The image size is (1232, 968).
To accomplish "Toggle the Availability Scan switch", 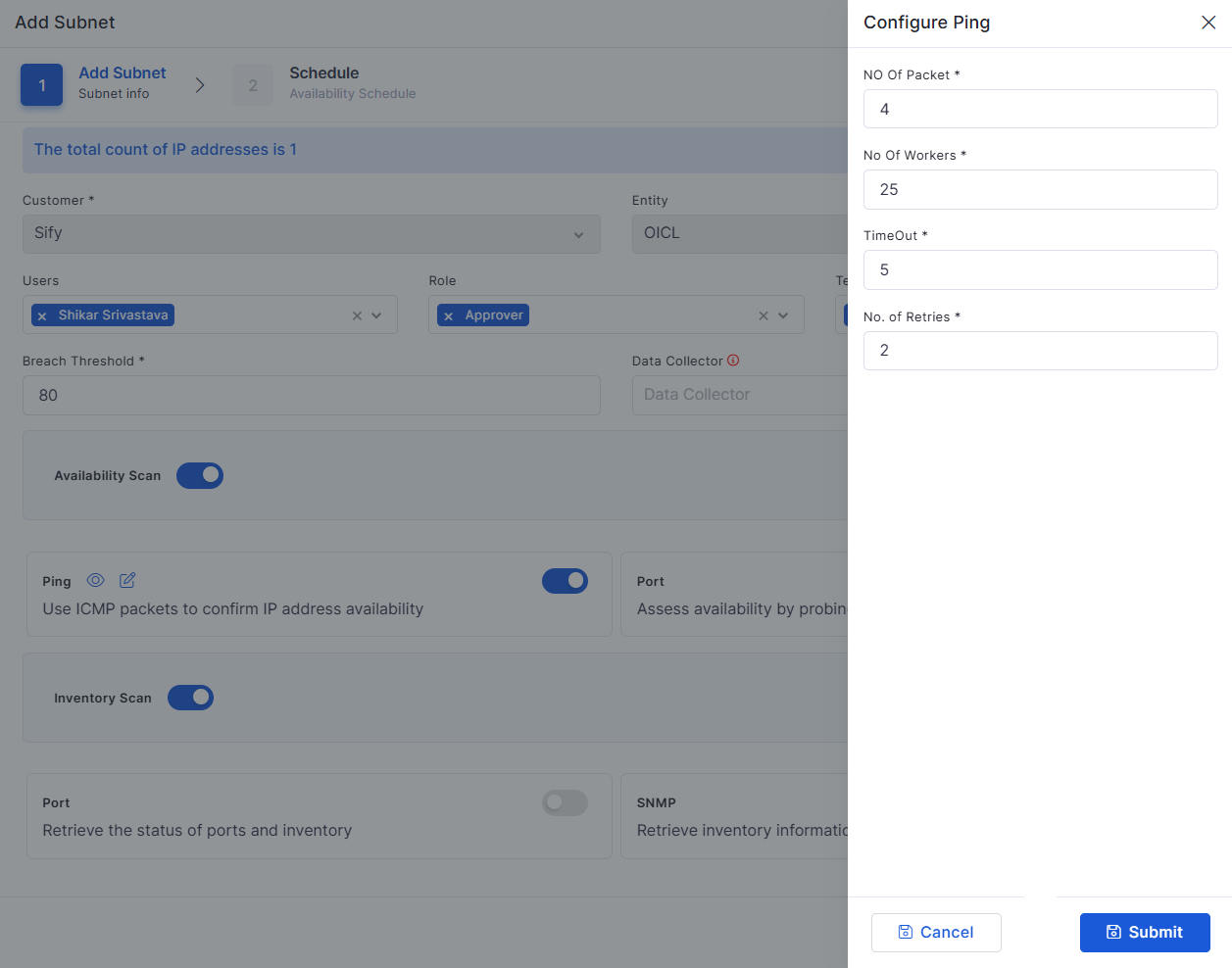I will [200, 475].
